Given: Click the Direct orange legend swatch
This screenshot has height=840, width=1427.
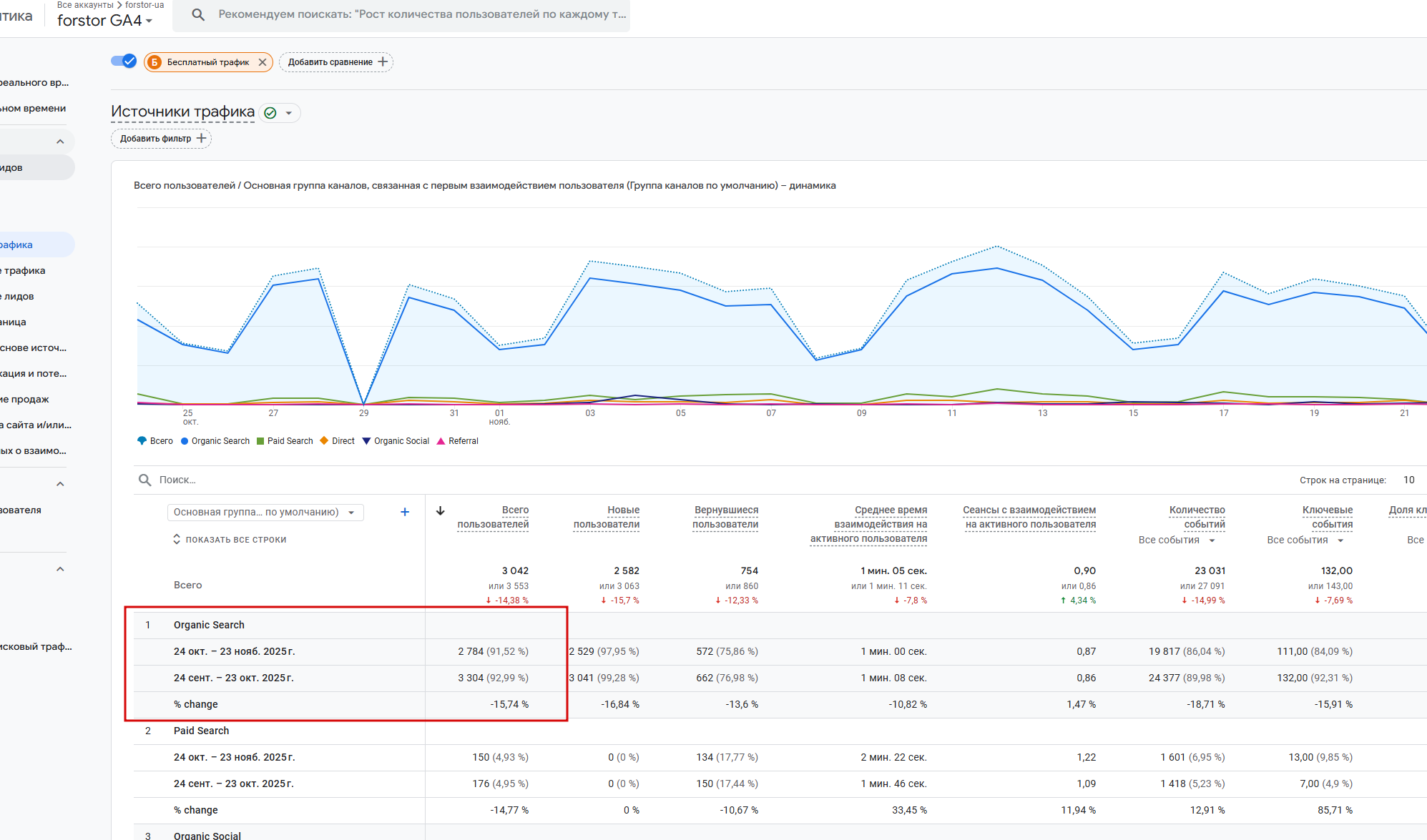Looking at the screenshot, I should tap(325, 441).
